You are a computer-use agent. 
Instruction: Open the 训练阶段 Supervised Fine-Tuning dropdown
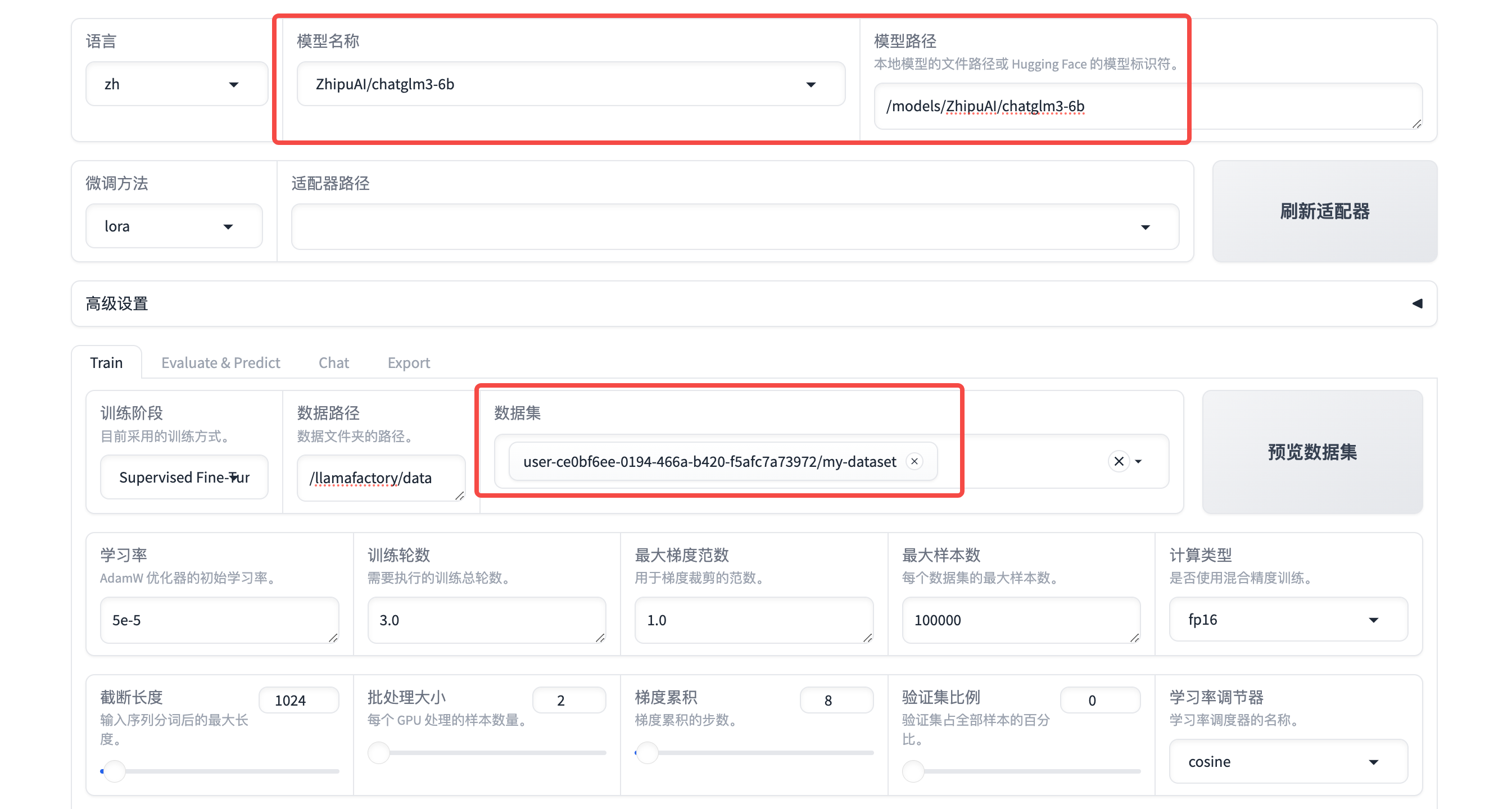pos(184,477)
